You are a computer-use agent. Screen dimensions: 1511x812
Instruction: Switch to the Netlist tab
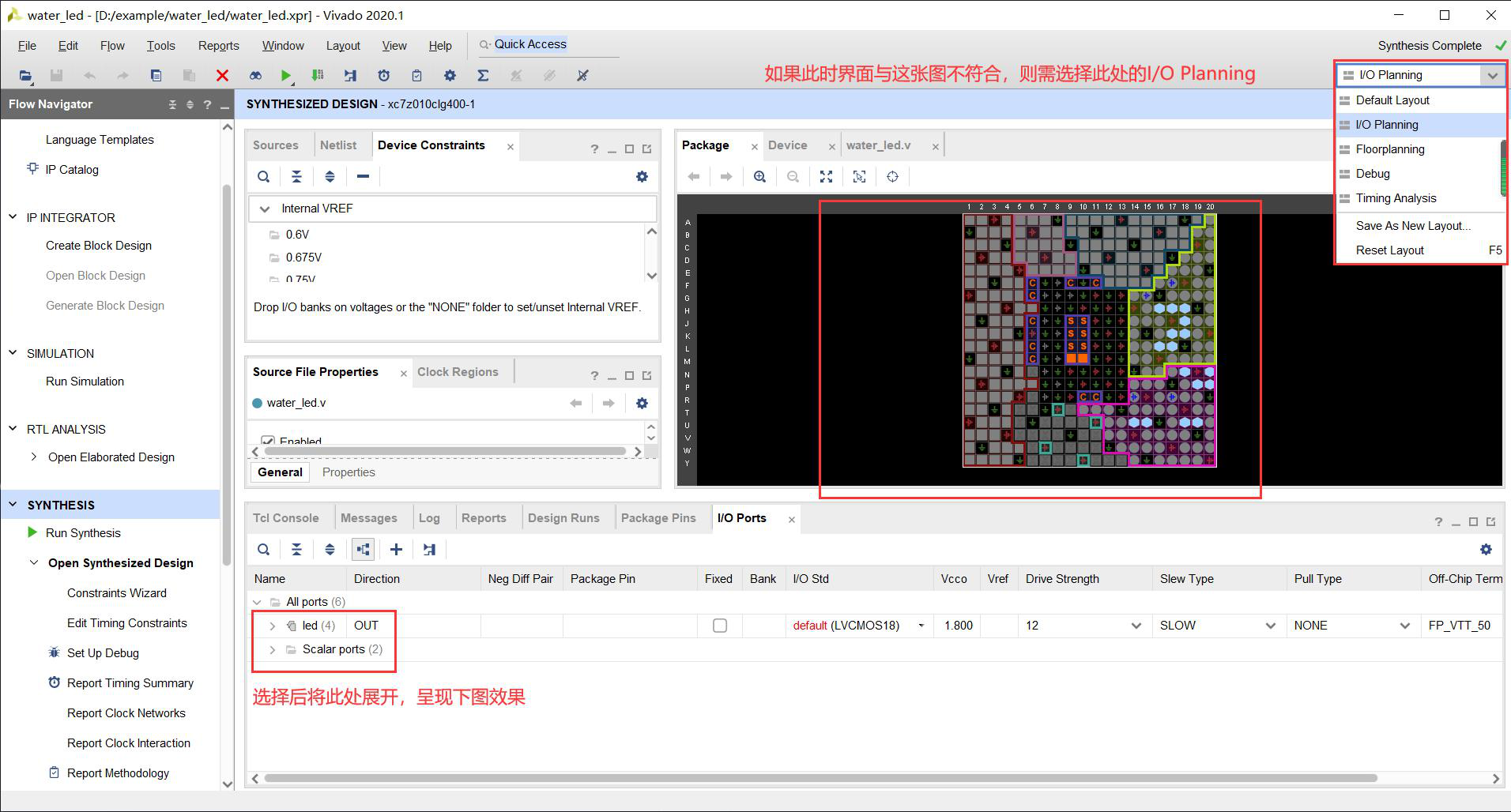(338, 145)
